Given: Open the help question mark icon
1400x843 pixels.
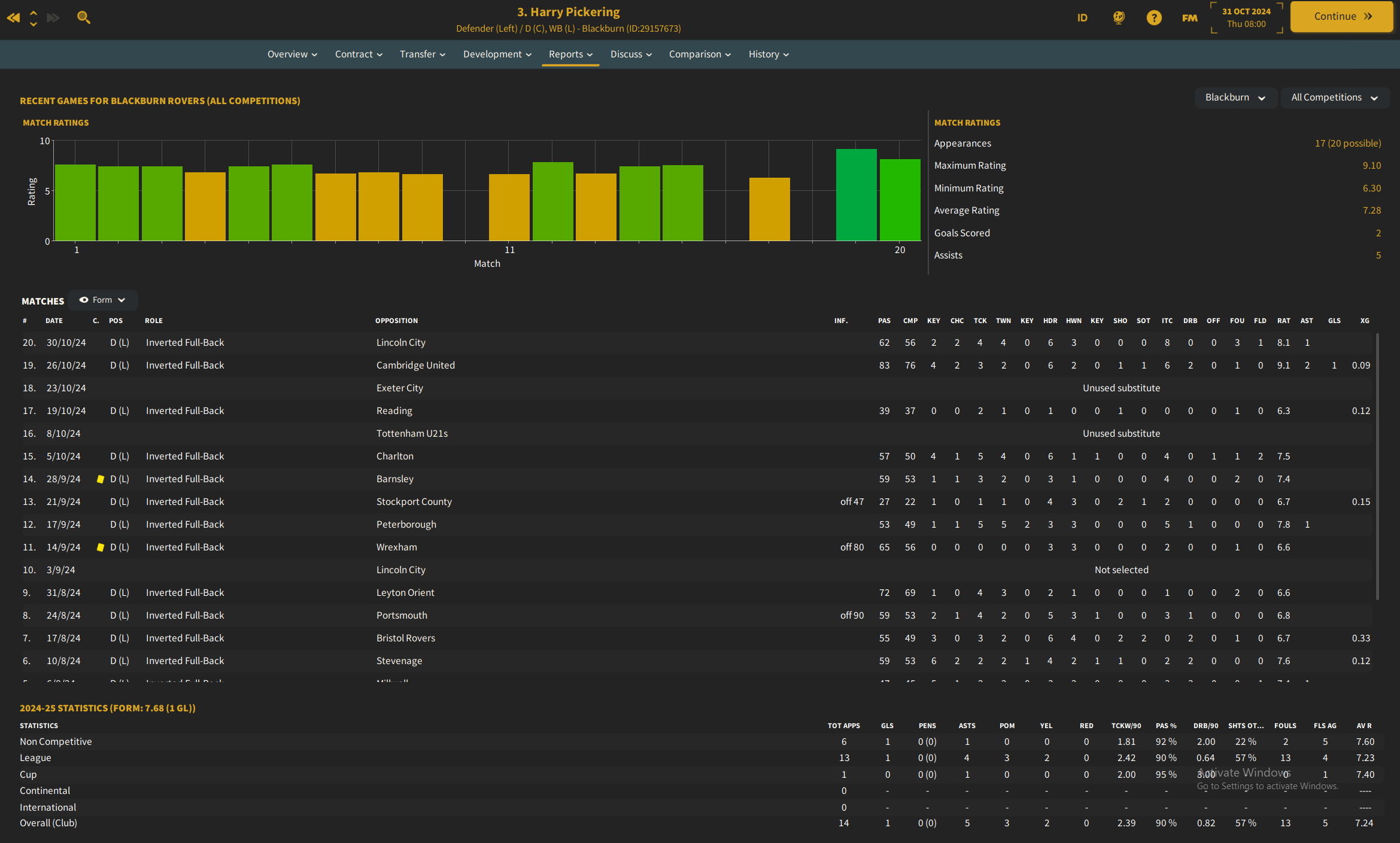Looking at the screenshot, I should [x=1154, y=18].
